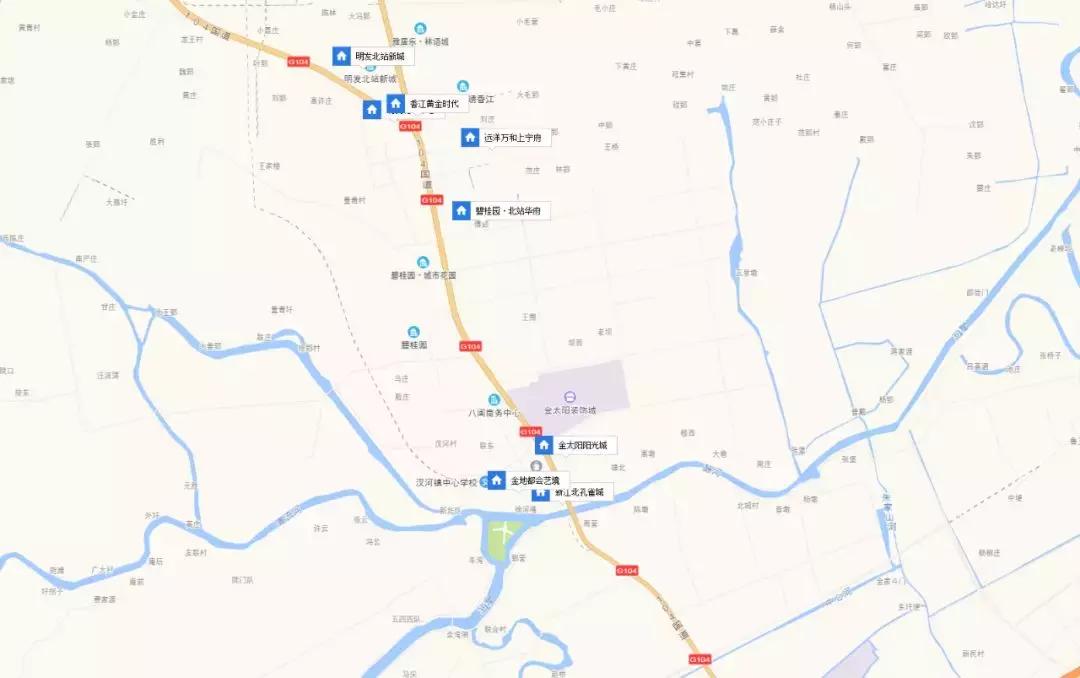Click the airport icon on the green area
Viewport: 1080px width, 678px height.
coord(504,531)
